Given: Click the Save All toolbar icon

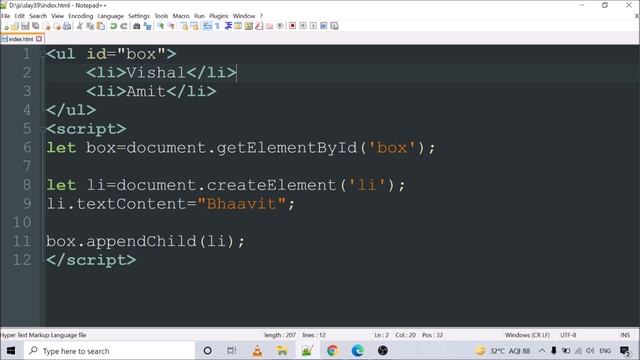Looking at the screenshot, I should 36,26.
